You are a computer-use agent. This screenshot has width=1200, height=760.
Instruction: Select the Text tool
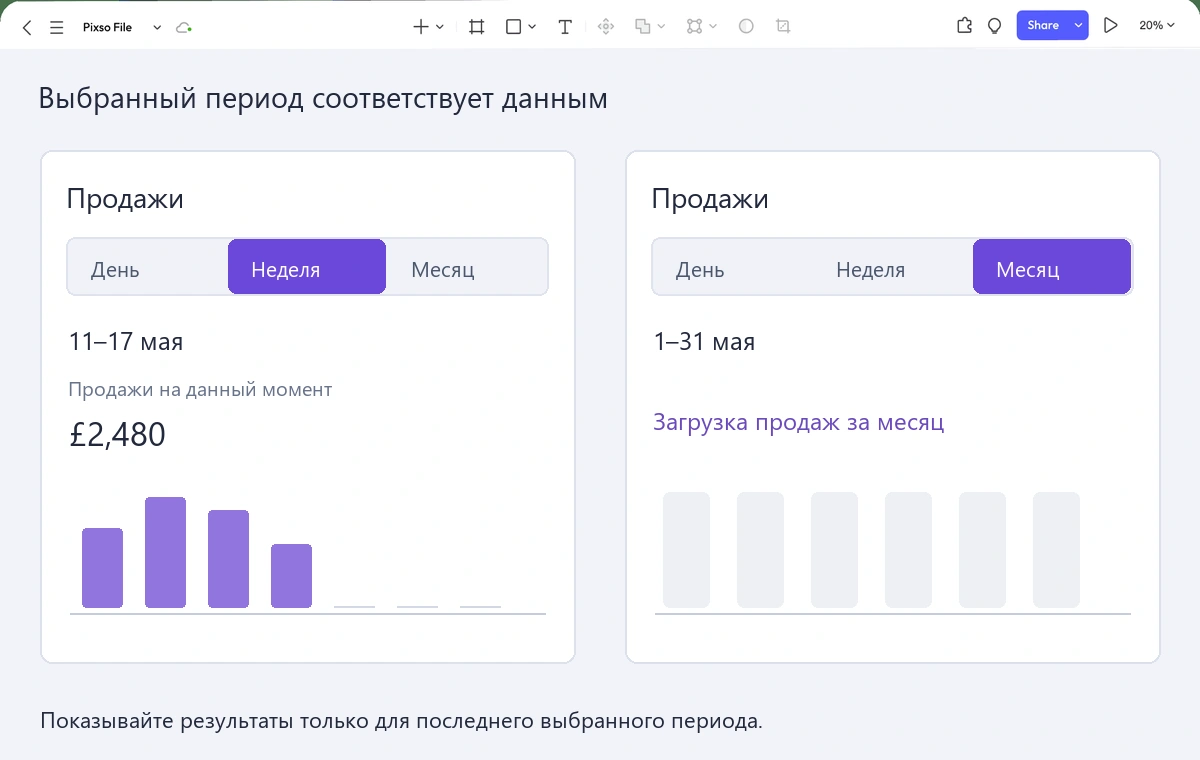pyautogui.click(x=565, y=27)
